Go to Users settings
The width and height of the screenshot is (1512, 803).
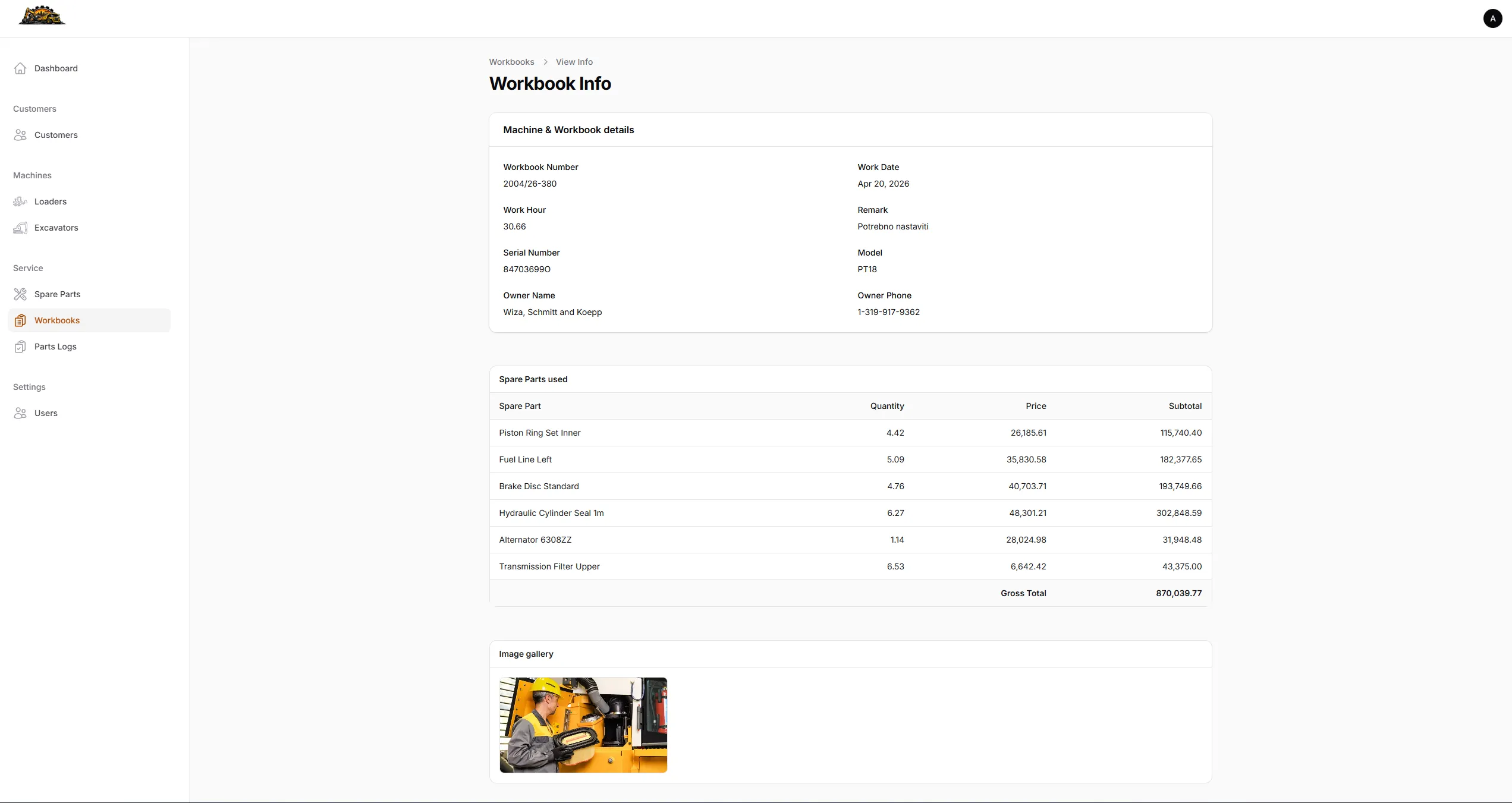89,413
